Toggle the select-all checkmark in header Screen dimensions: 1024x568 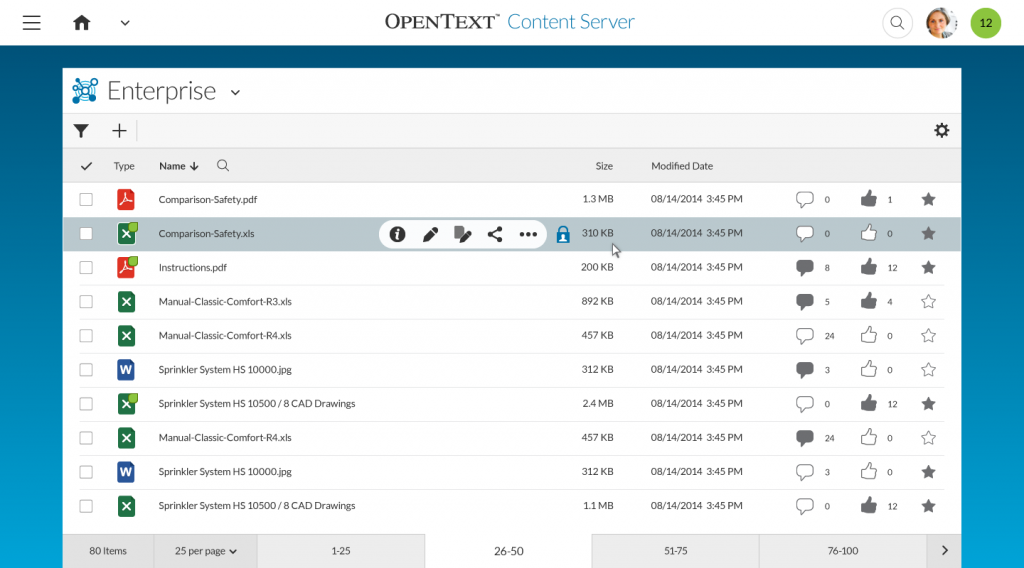[86, 166]
